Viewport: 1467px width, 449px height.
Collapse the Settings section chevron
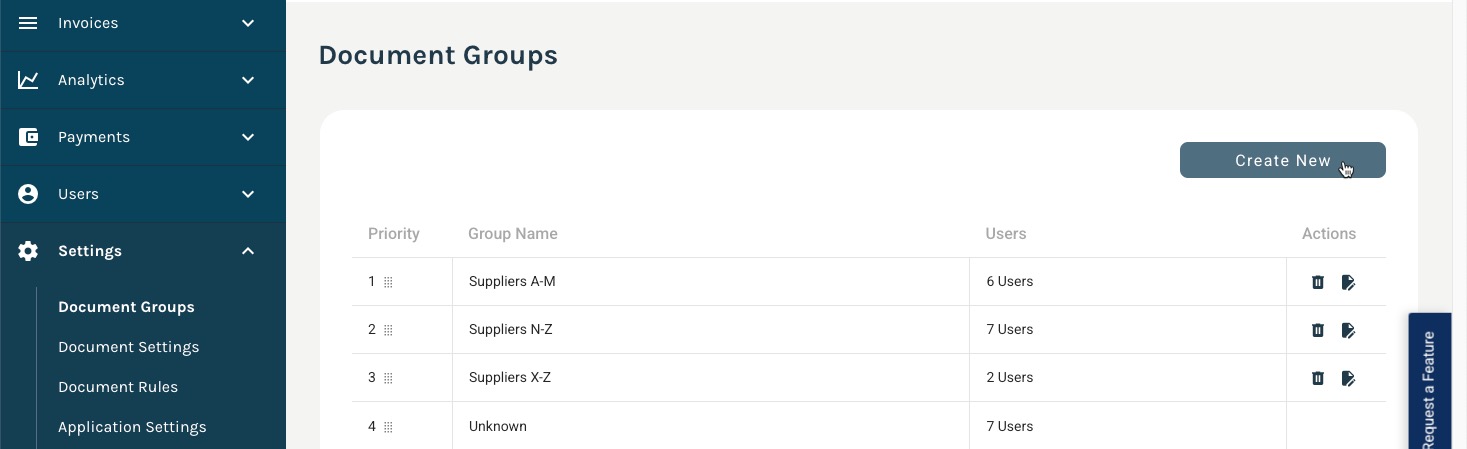pyautogui.click(x=248, y=251)
